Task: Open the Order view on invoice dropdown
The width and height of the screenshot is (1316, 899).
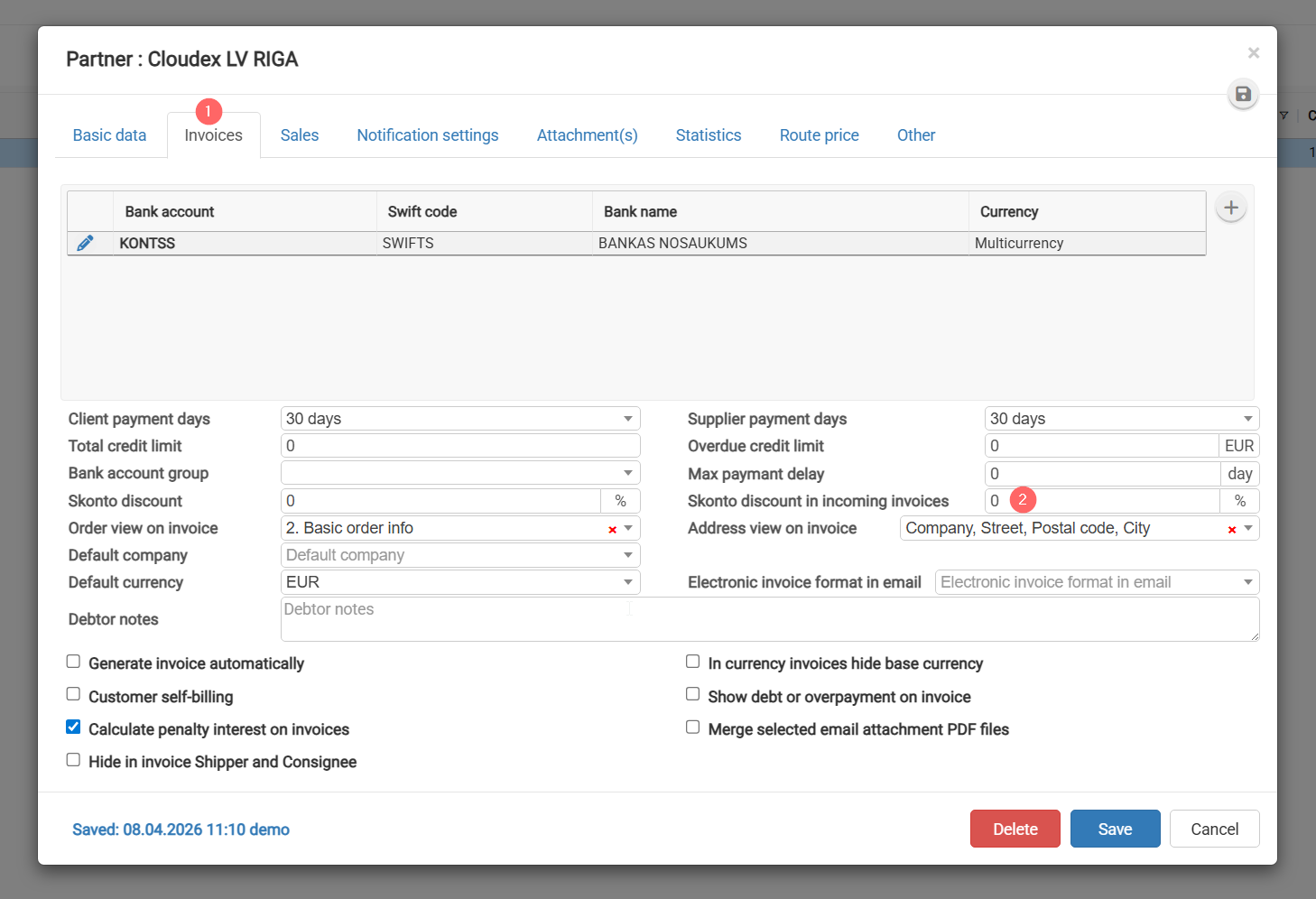Action: [628, 528]
